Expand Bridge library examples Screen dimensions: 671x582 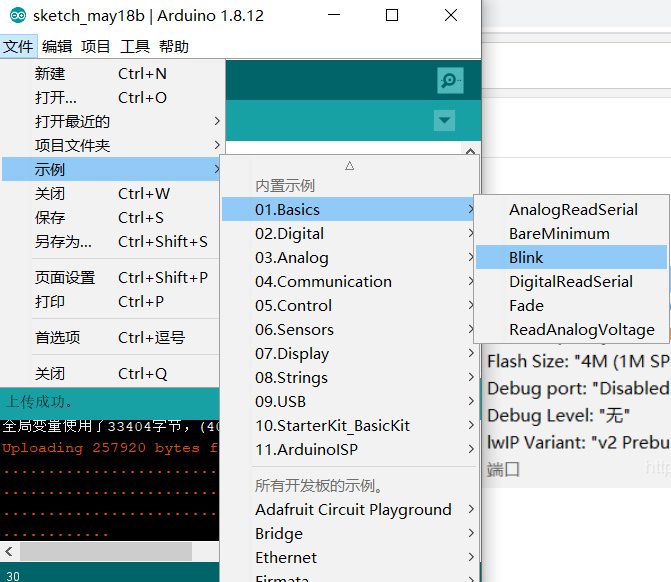coord(348,533)
